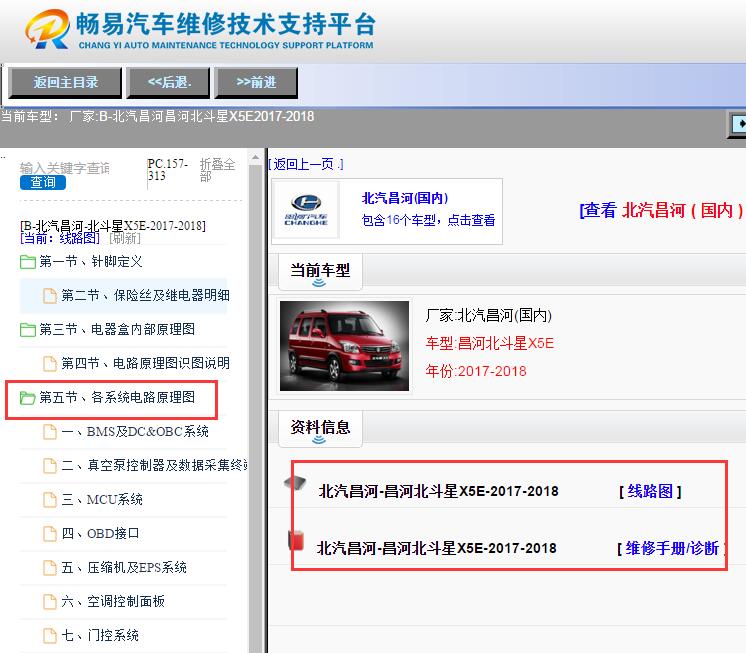746x653 pixels.
Task: Click document icon of 三、MCU系统
Action: 49,499
